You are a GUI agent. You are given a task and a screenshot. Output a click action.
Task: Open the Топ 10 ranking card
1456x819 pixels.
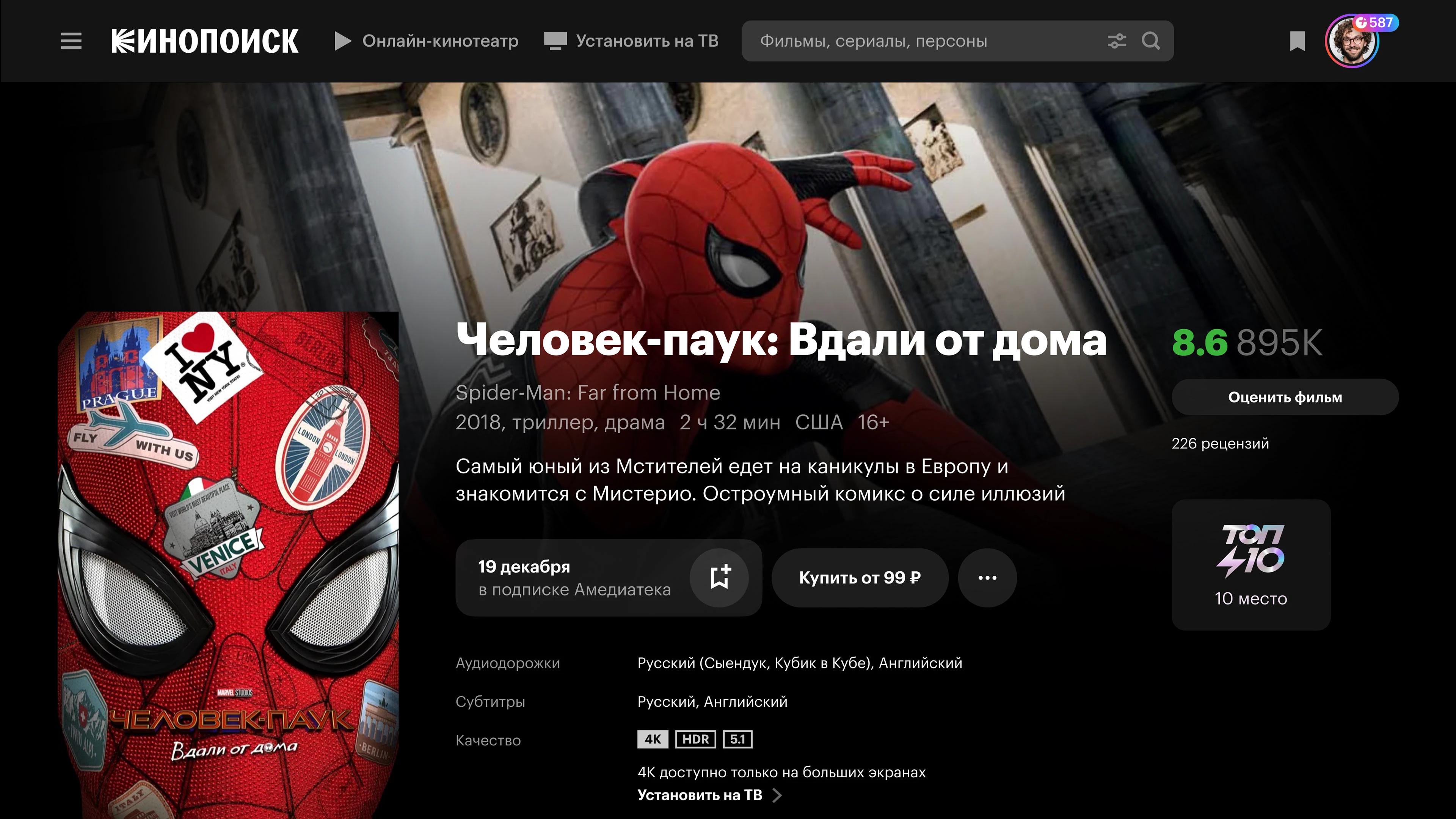[x=1251, y=564]
